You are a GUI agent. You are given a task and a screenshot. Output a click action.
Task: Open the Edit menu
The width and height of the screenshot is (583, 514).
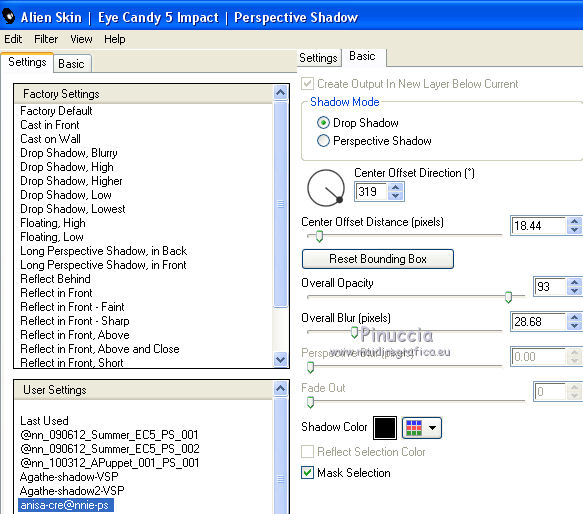pos(13,39)
